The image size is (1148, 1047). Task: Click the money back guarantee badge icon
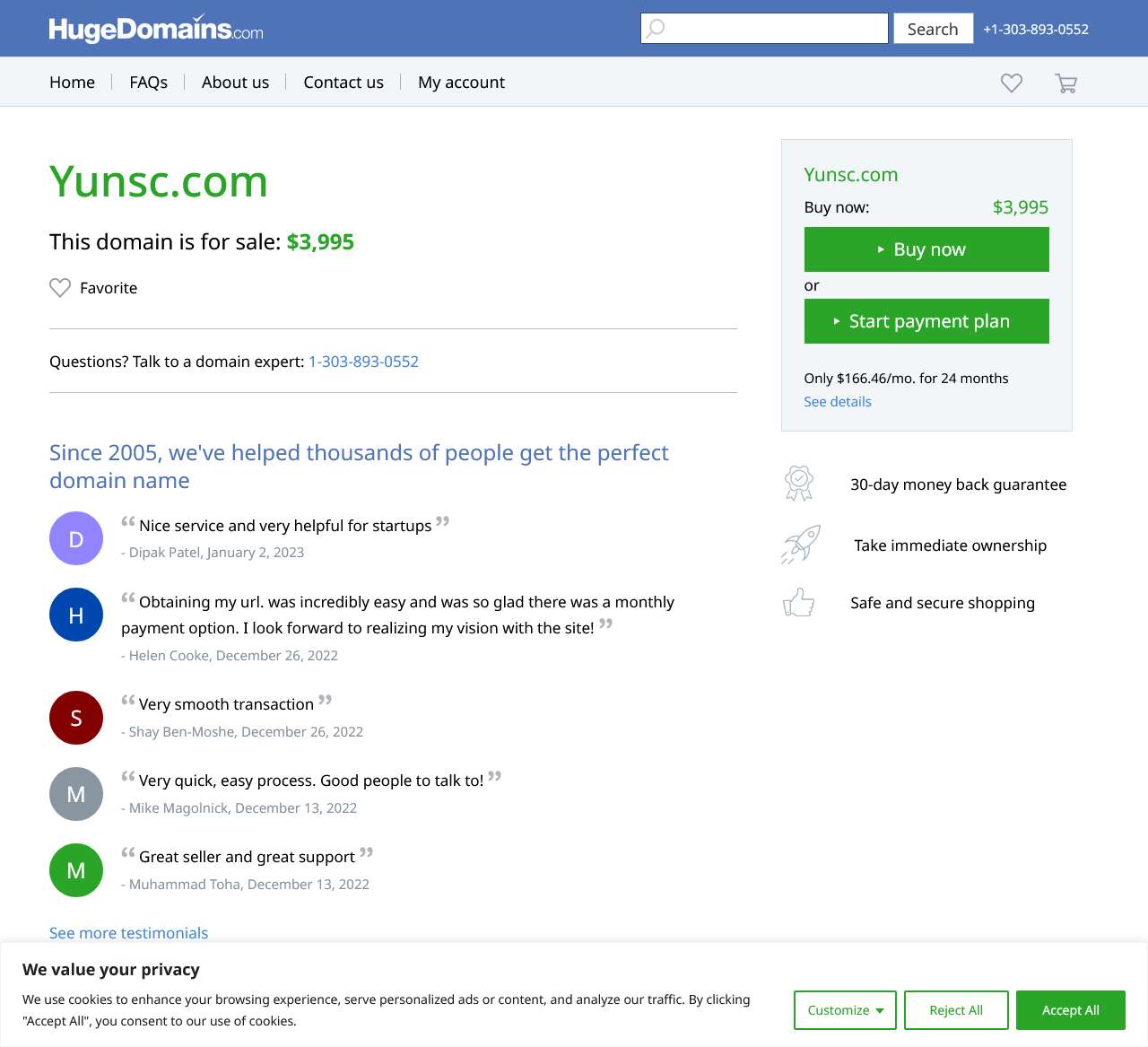[x=798, y=484]
